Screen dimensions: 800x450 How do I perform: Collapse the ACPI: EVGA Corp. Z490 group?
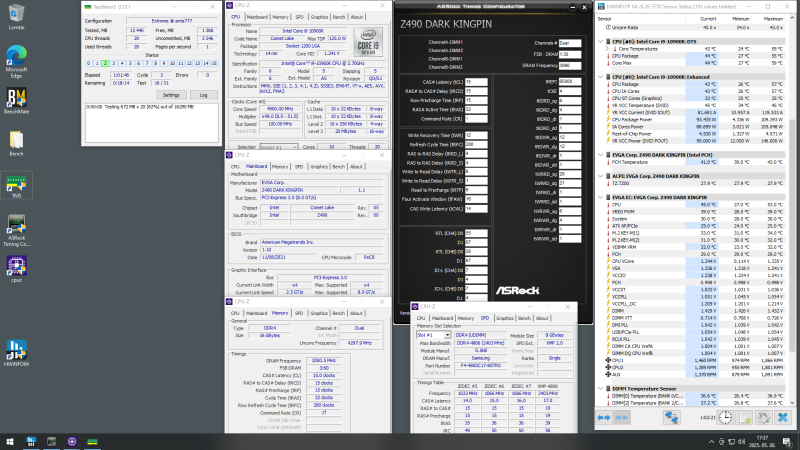coord(601,176)
